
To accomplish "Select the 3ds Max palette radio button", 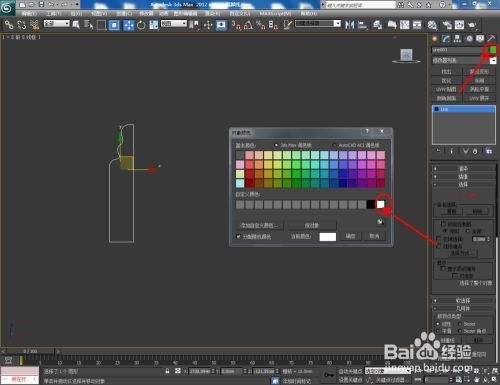I will (276, 145).
